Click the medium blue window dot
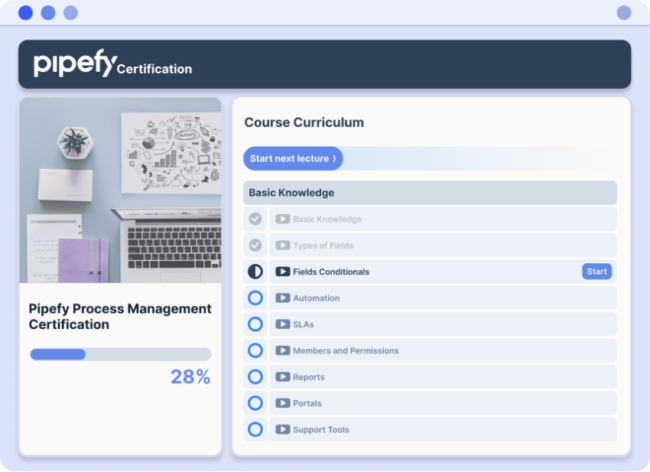Image resolution: width=650 pixels, height=472 pixels. coord(48,12)
